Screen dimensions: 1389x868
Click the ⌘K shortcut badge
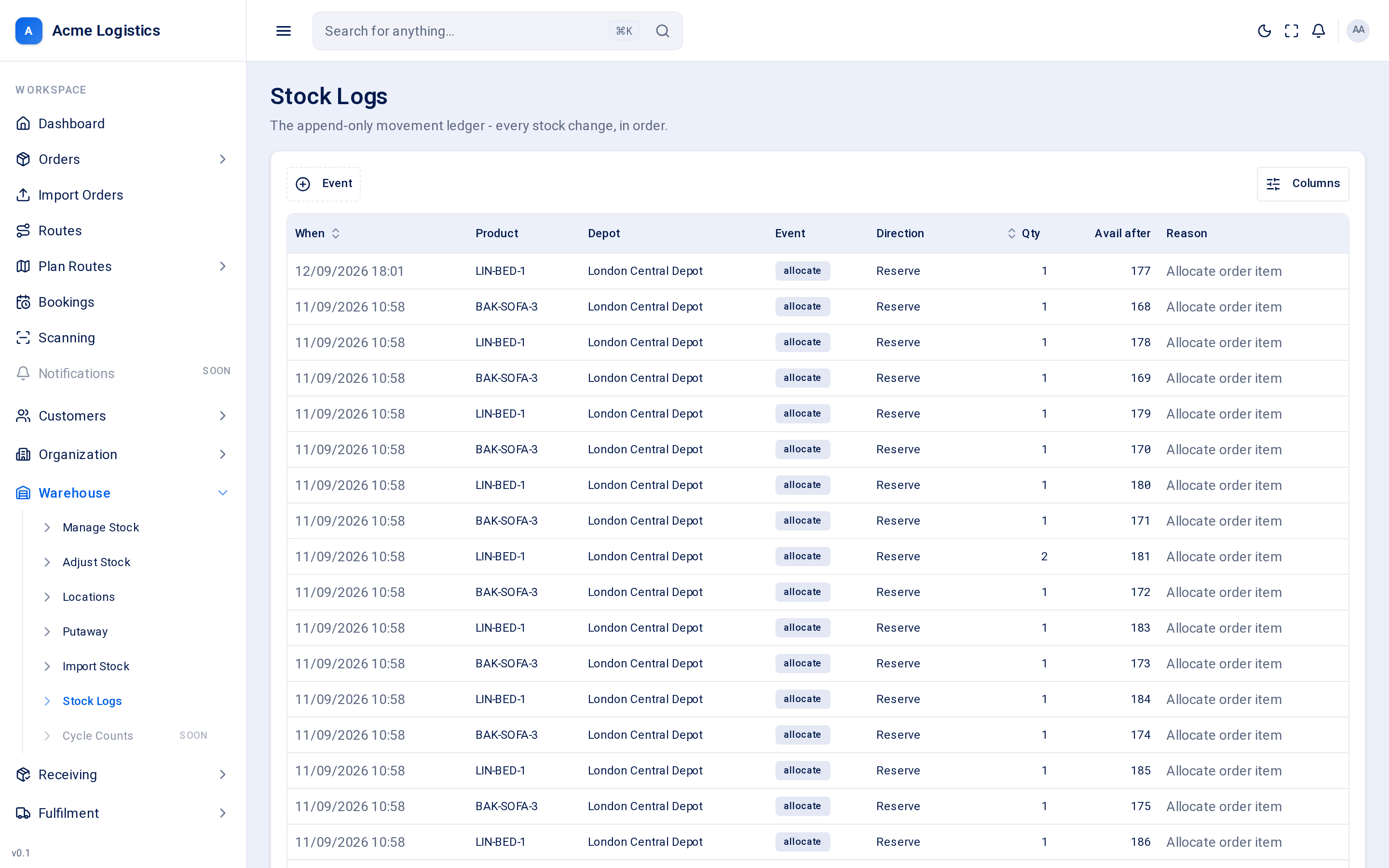(624, 30)
